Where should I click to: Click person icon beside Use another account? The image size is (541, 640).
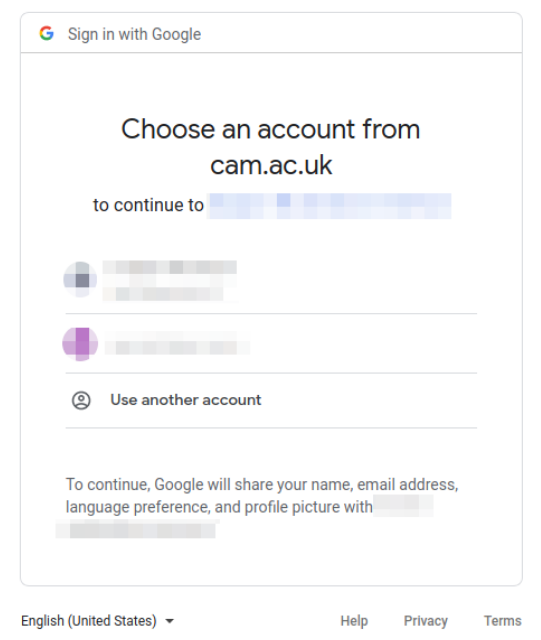pyautogui.click(x=81, y=400)
